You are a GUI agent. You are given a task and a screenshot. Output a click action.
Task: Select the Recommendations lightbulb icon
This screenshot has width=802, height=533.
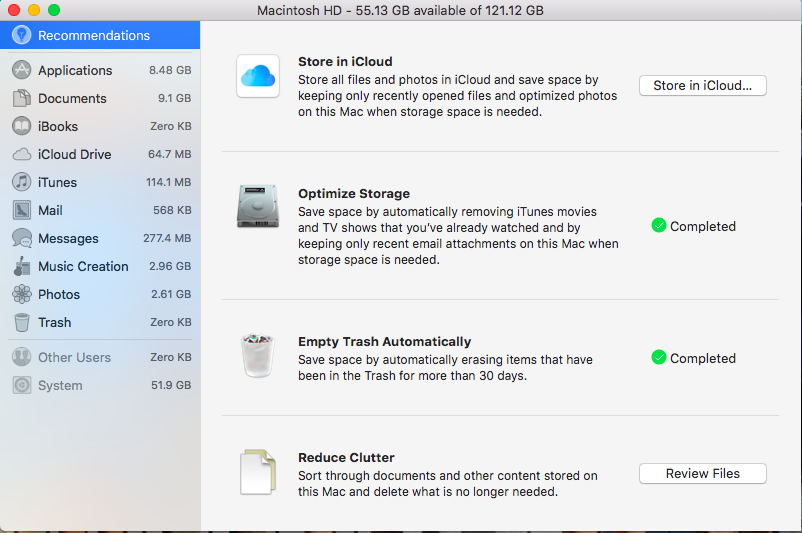coord(21,35)
